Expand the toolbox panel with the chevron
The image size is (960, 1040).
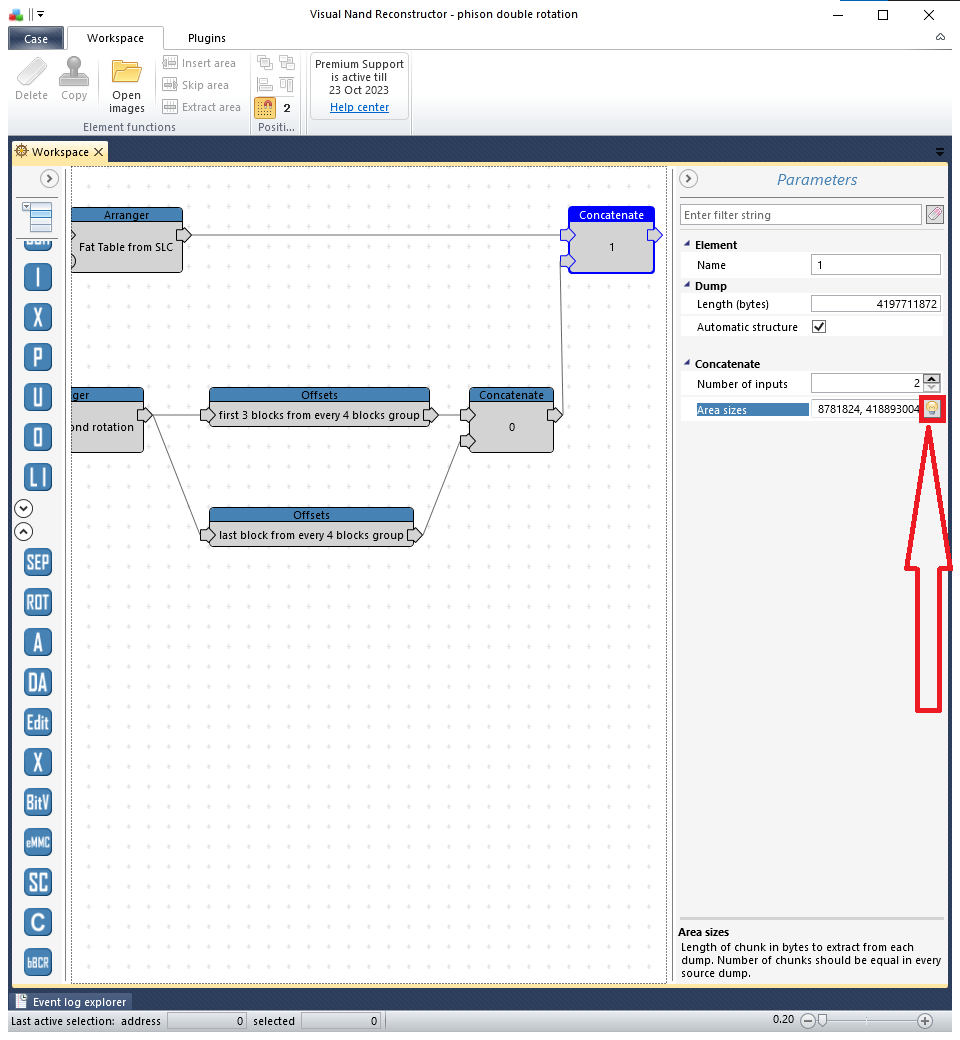tap(49, 178)
